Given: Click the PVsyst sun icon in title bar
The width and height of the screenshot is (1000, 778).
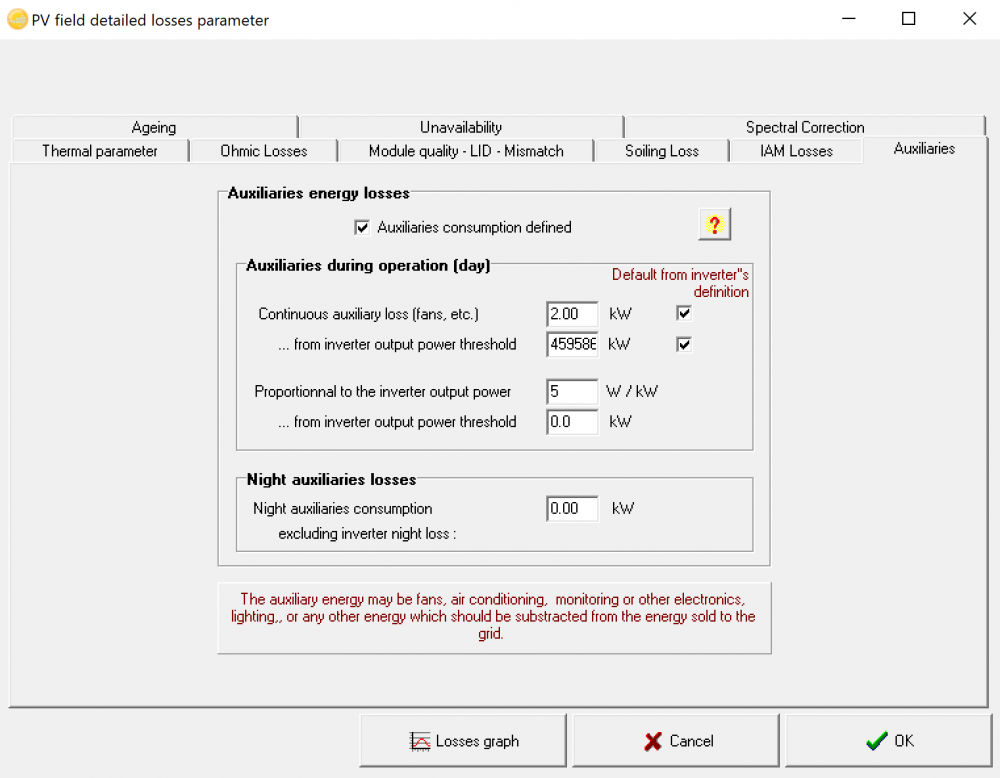Looking at the screenshot, I should click(x=16, y=18).
